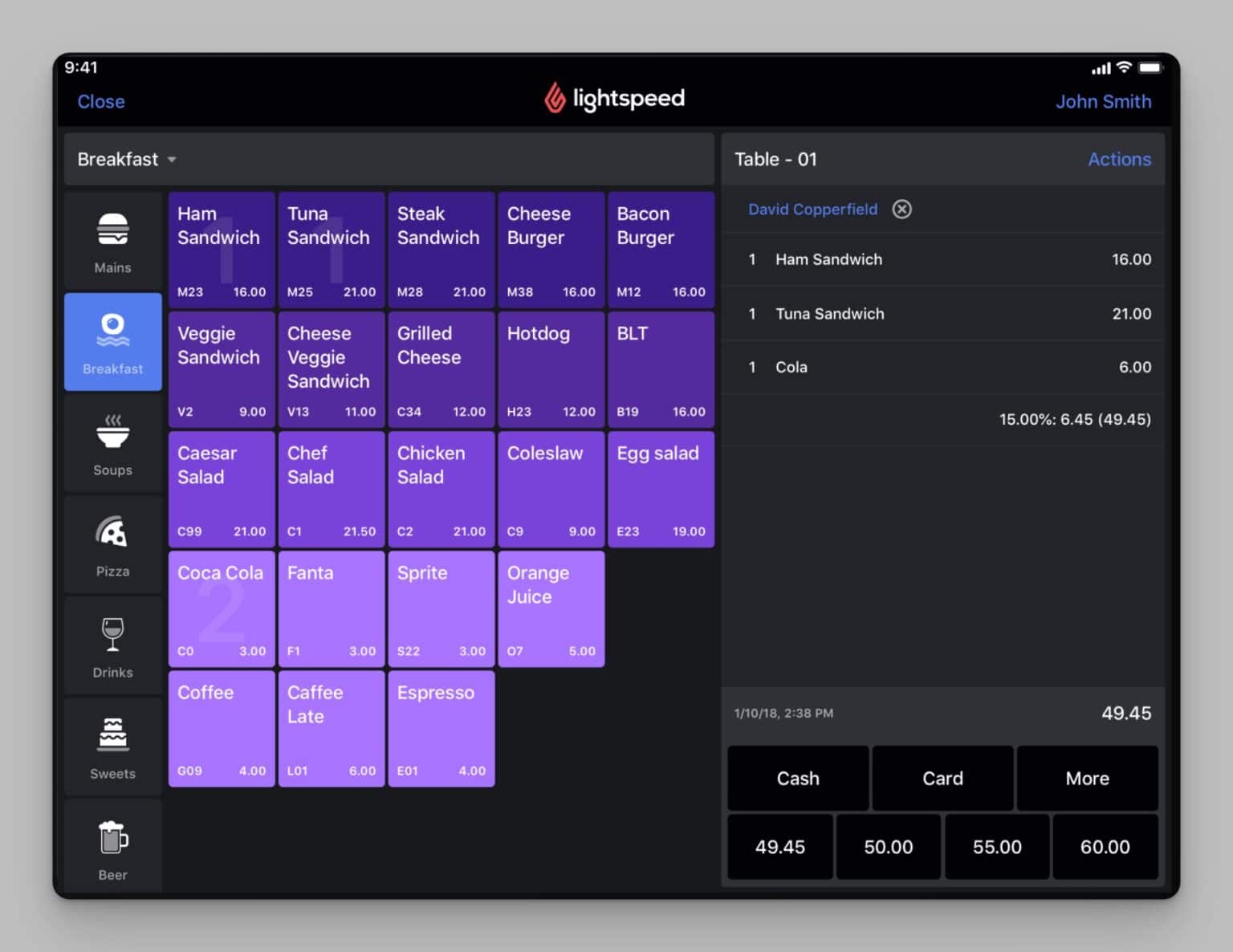Image resolution: width=1233 pixels, height=952 pixels.
Task: Add an Espresso to the order
Action: pyautogui.click(x=441, y=729)
